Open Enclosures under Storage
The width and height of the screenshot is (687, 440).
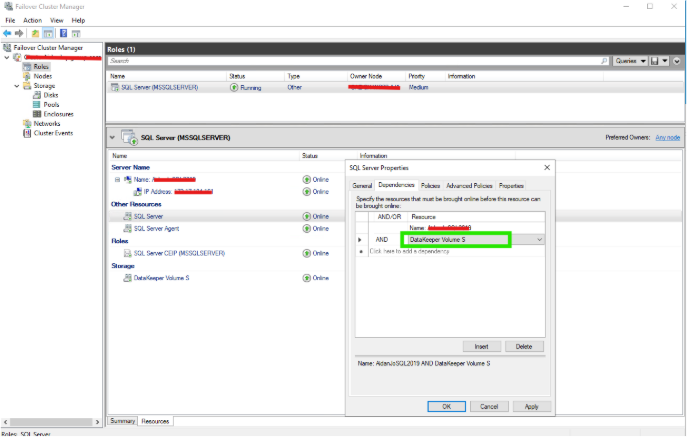(x=58, y=114)
